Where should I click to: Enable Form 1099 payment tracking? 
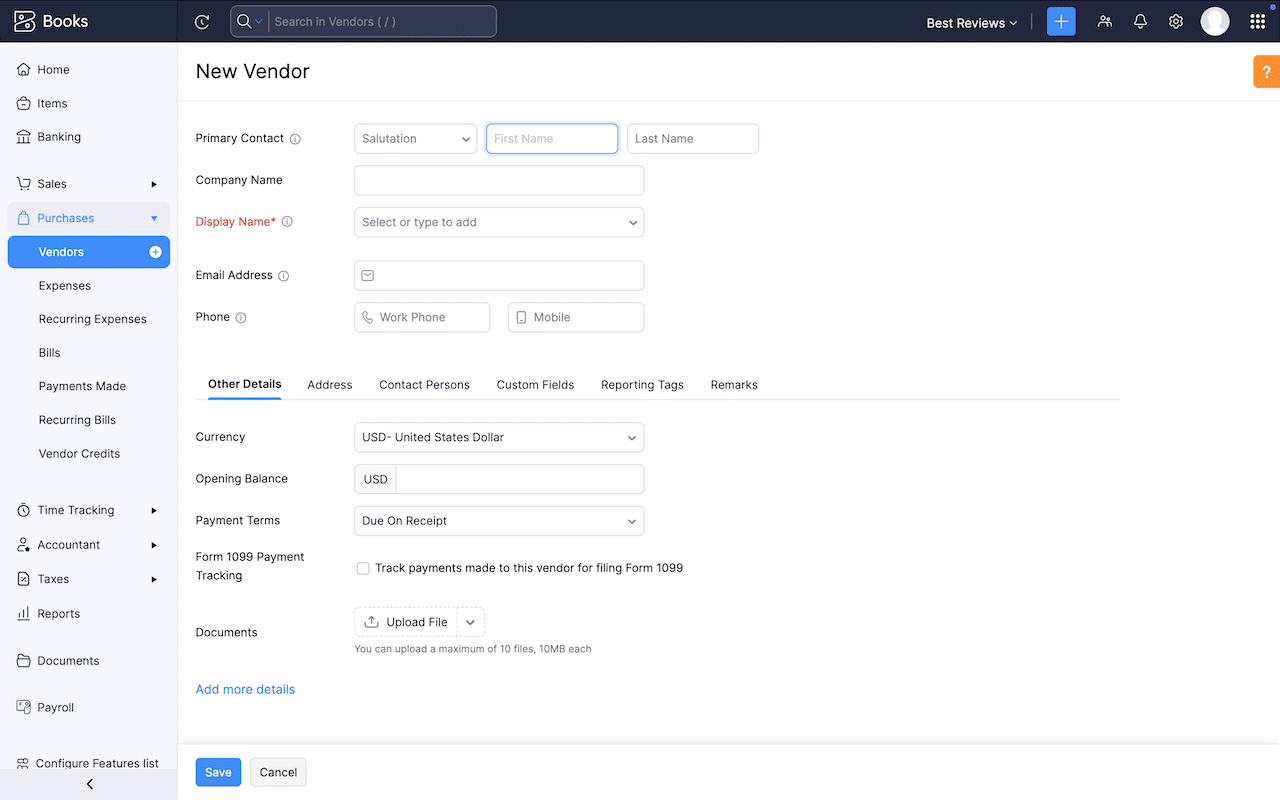pos(363,567)
